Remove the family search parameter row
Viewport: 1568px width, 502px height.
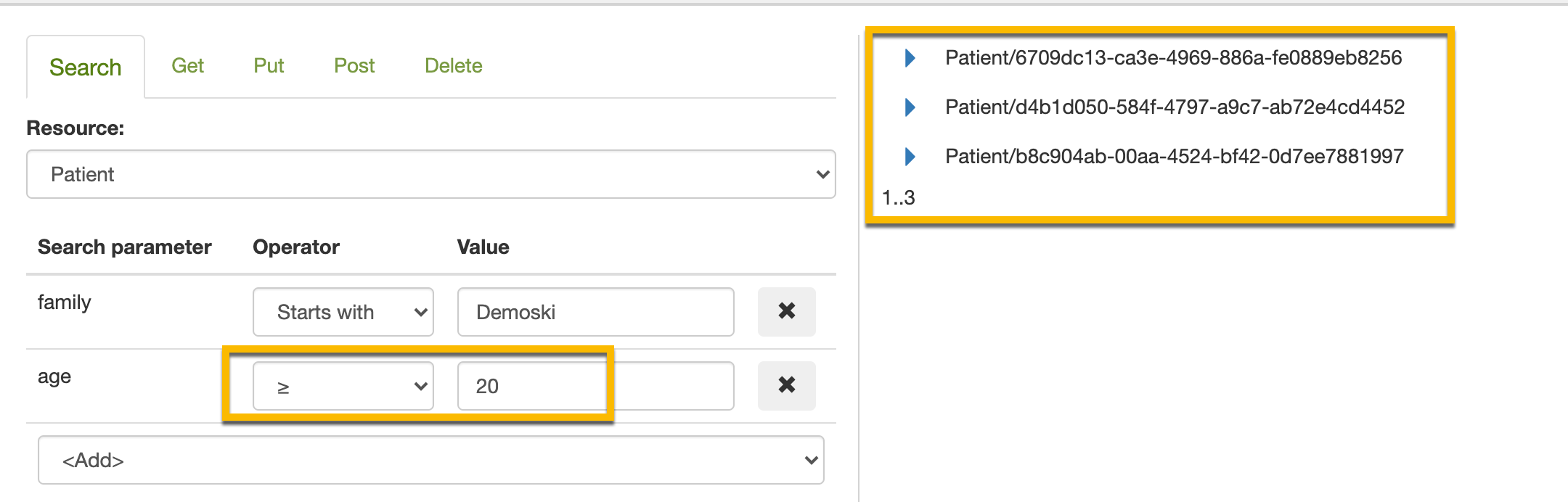(x=786, y=312)
